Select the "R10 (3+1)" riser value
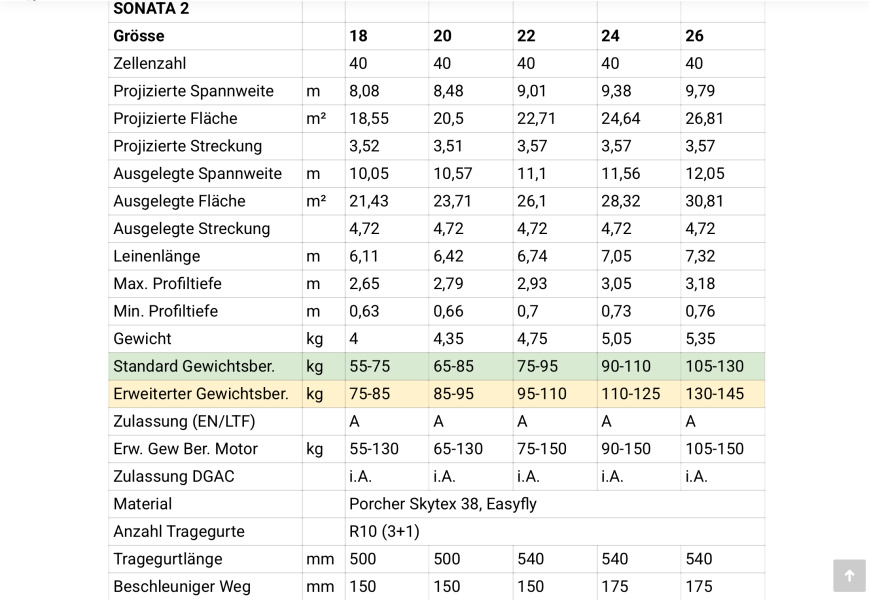The width and height of the screenshot is (869, 600). (x=385, y=532)
